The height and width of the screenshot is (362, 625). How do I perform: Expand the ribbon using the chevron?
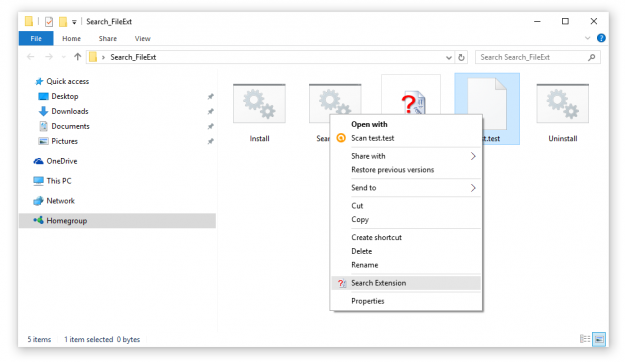click(587, 38)
